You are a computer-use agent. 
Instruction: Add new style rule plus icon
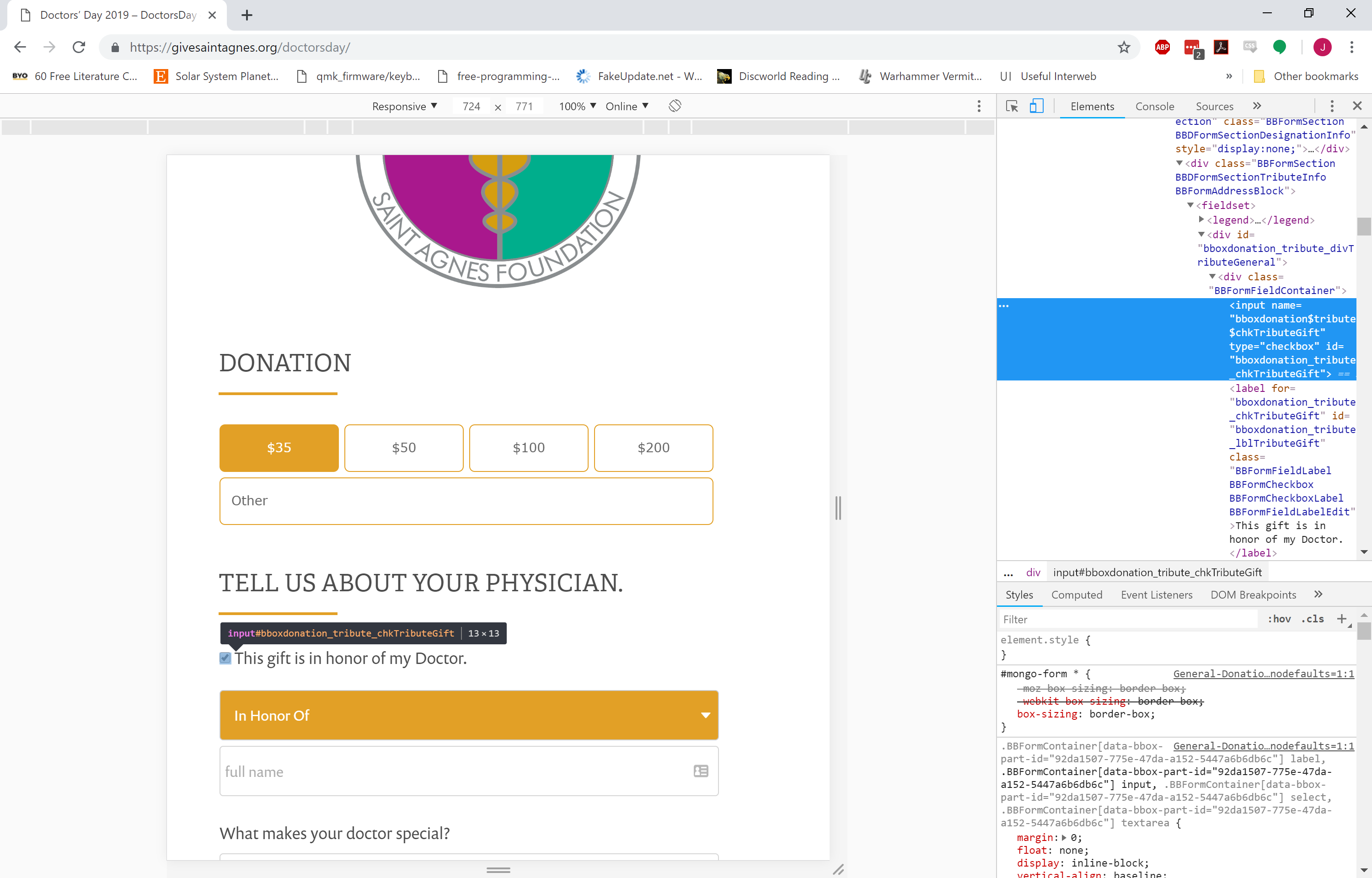tap(1341, 619)
